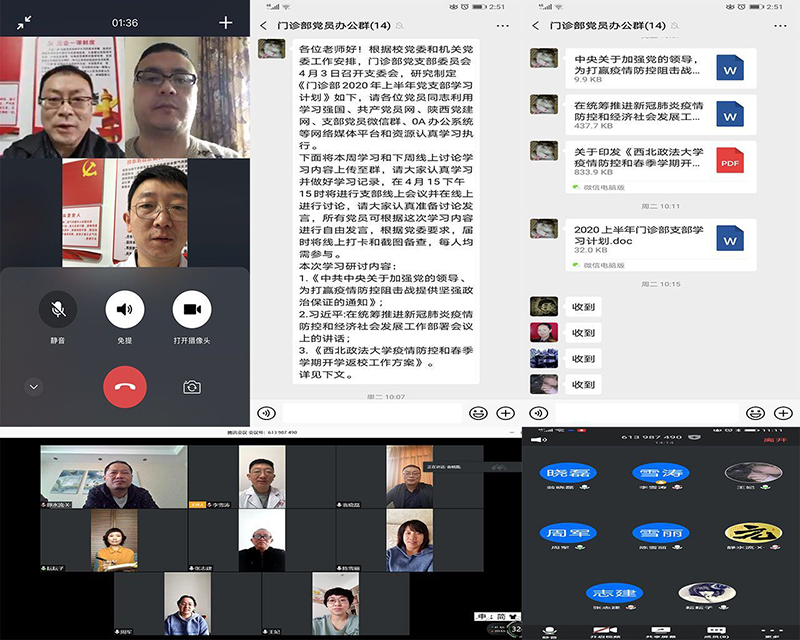
Task: Tap the voice input icon in the announcement chat
Action: point(266,412)
